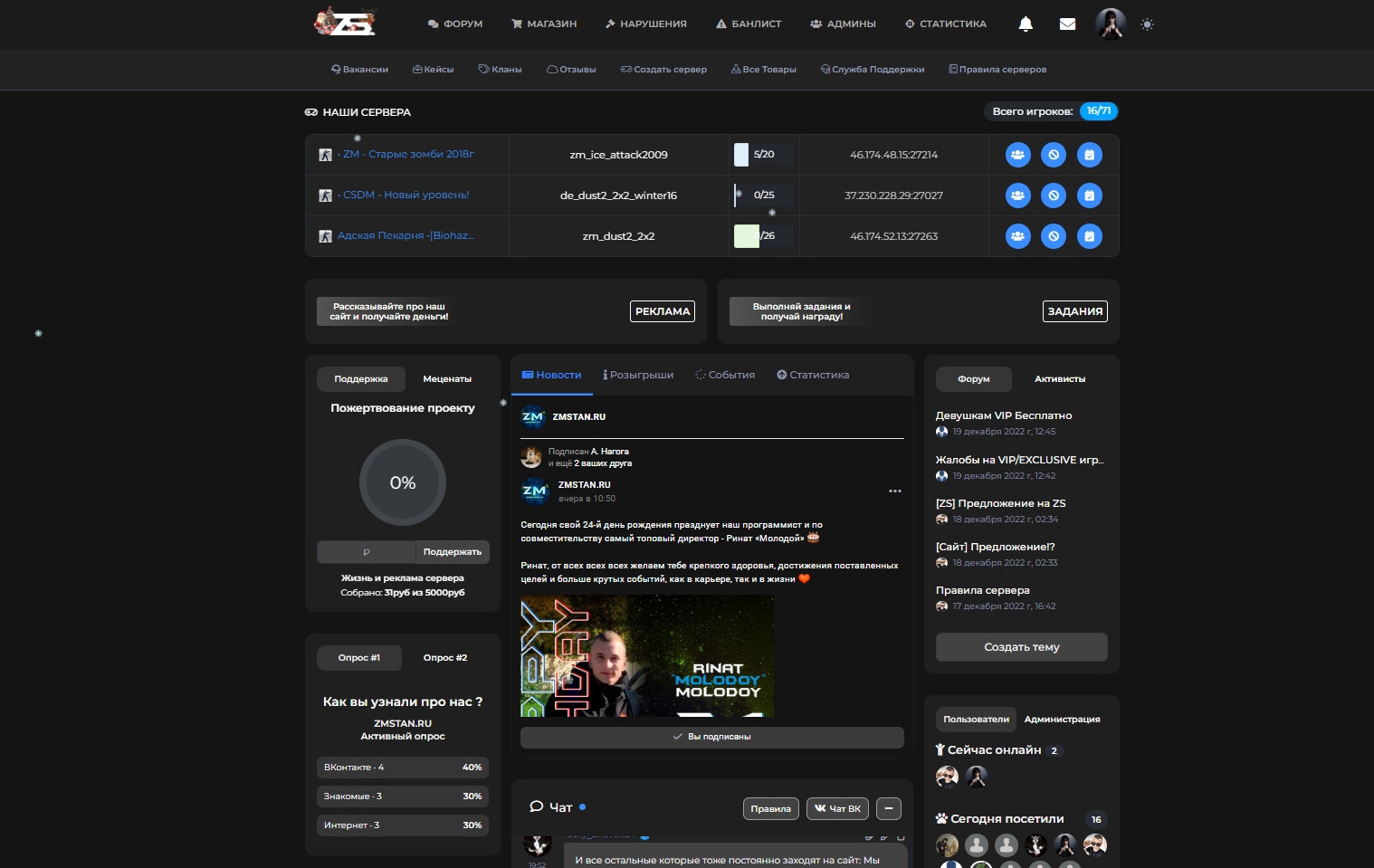Toggle light theme with the sun icon
Viewport: 1374px width, 868px height.
(1147, 24)
